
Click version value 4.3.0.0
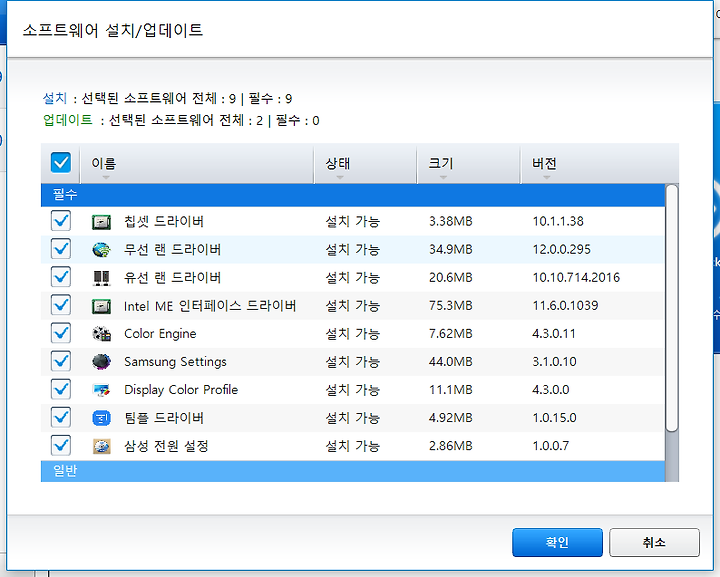click(551, 389)
